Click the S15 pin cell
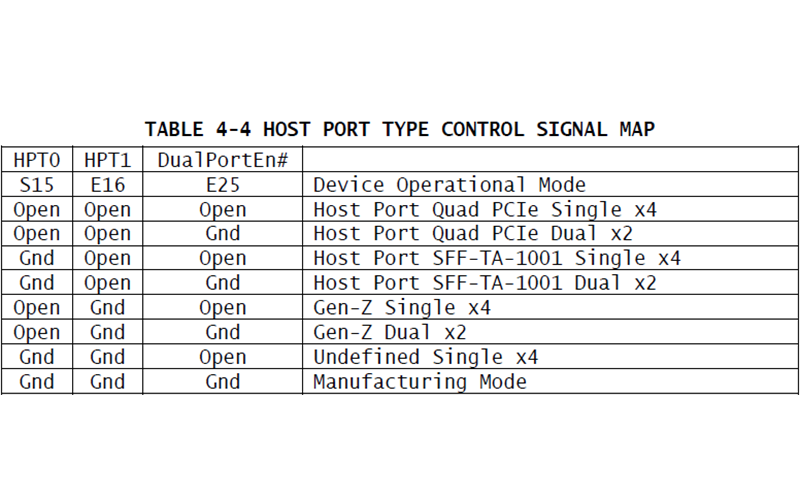This screenshot has width=800, height=500. [37, 184]
